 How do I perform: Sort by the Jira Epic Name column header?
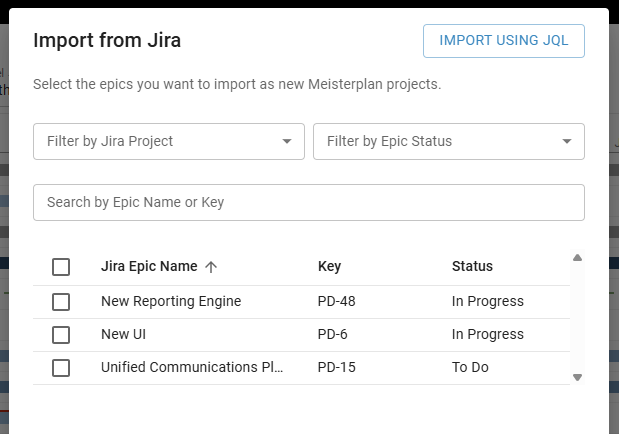pos(149,266)
